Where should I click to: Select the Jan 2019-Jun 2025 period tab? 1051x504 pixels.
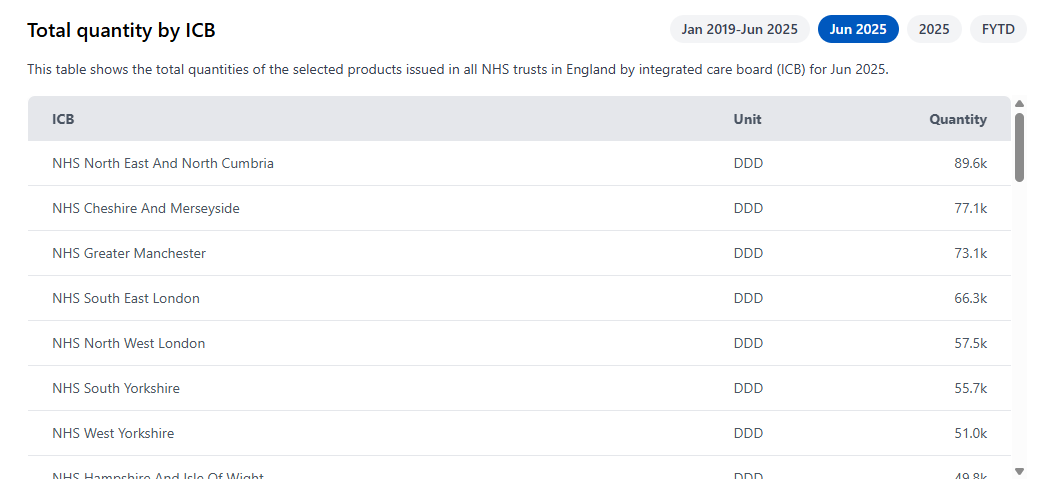[x=739, y=29]
